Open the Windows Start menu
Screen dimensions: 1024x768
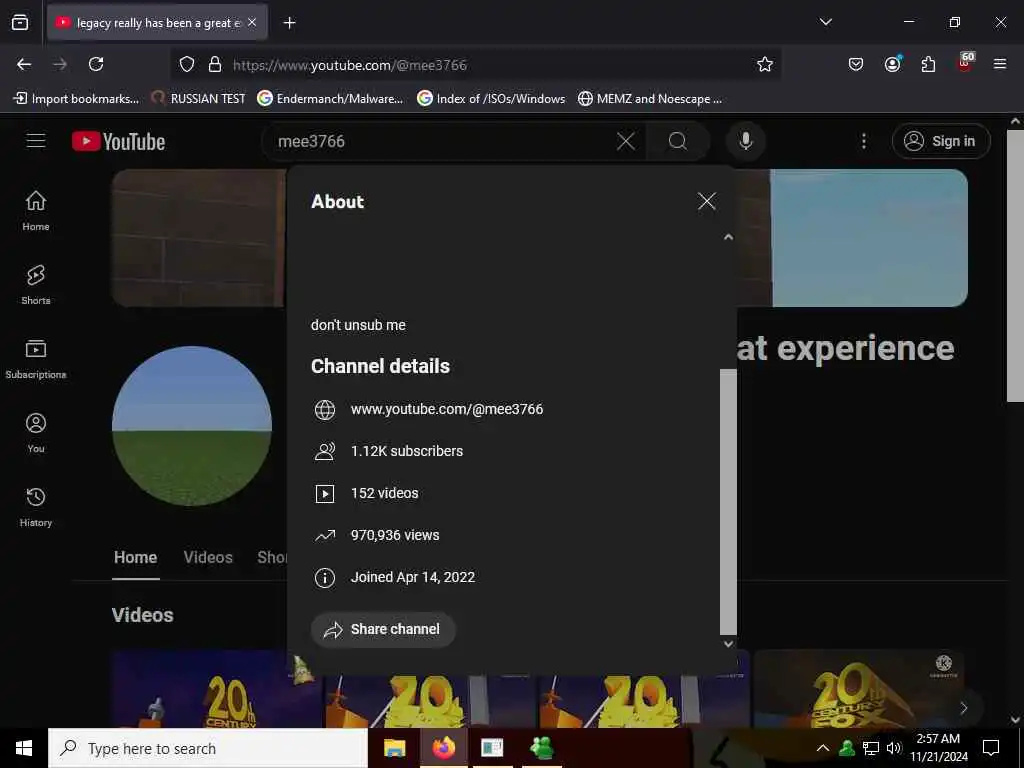point(24,748)
